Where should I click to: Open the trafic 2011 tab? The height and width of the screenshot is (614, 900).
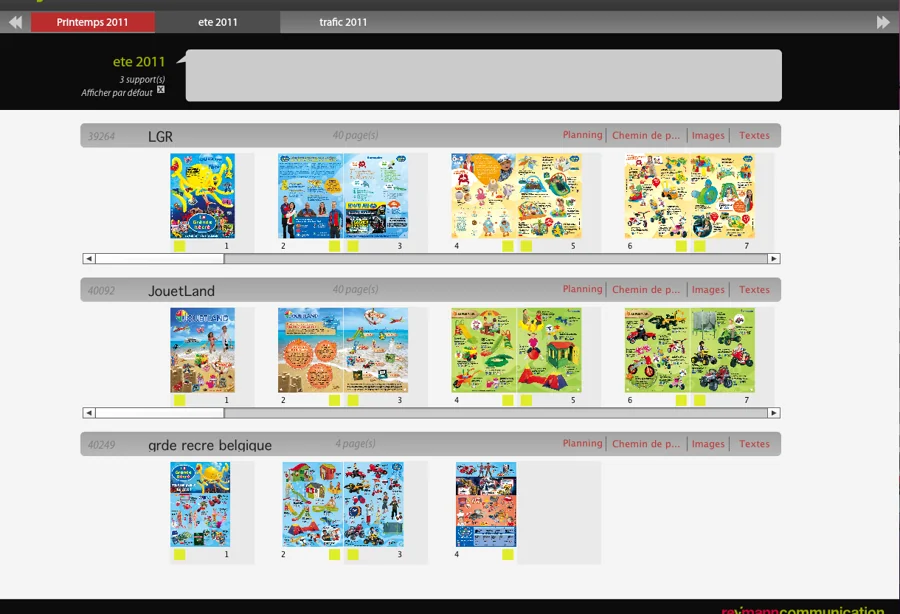[343, 22]
